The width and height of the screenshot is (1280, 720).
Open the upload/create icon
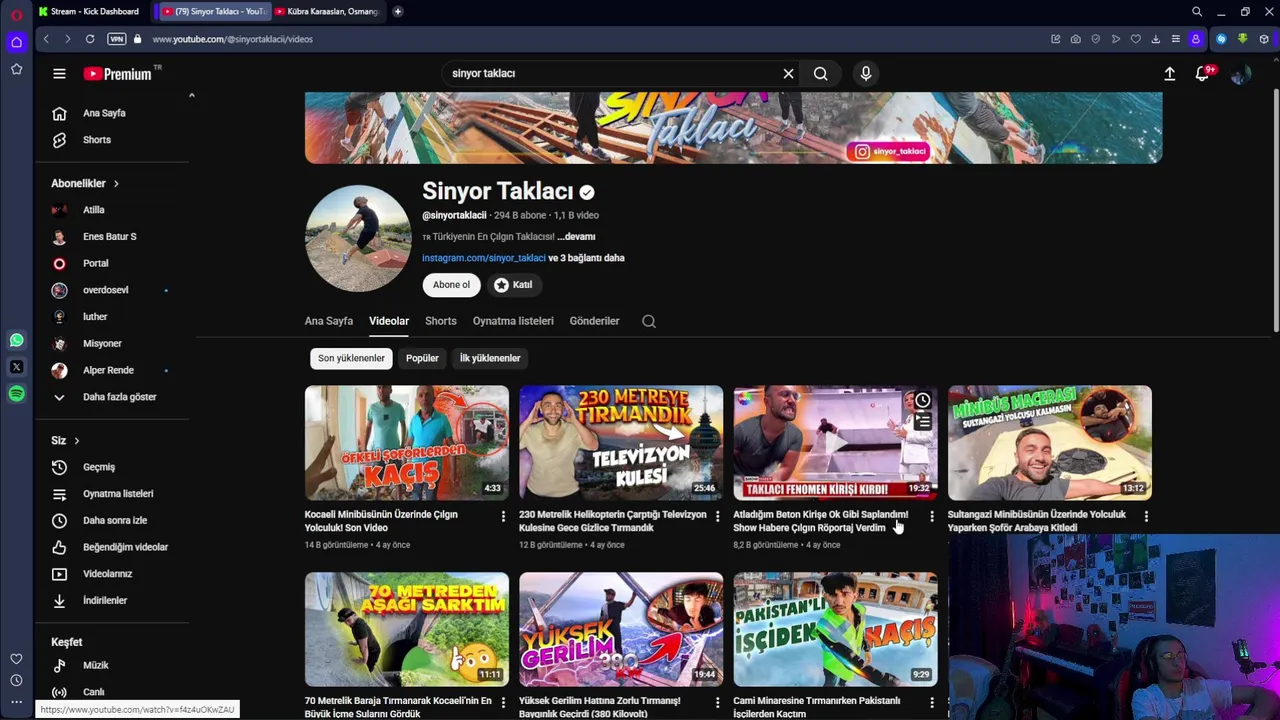tap(1169, 73)
